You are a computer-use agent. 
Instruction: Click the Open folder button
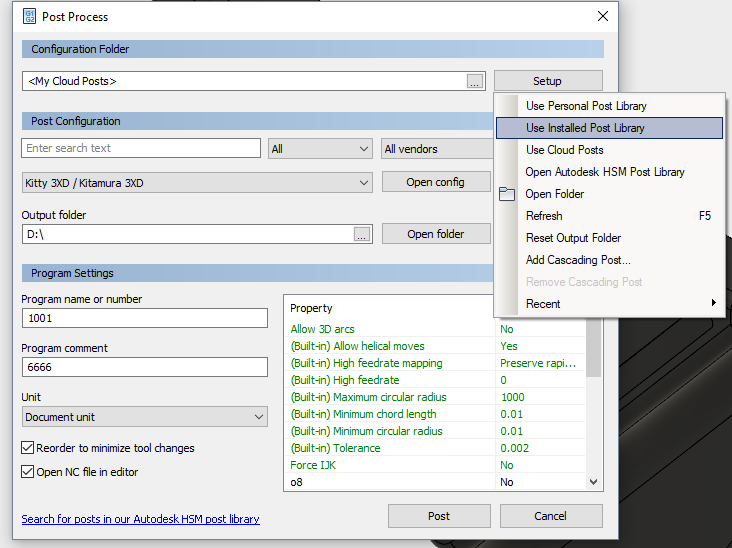point(436,234)
